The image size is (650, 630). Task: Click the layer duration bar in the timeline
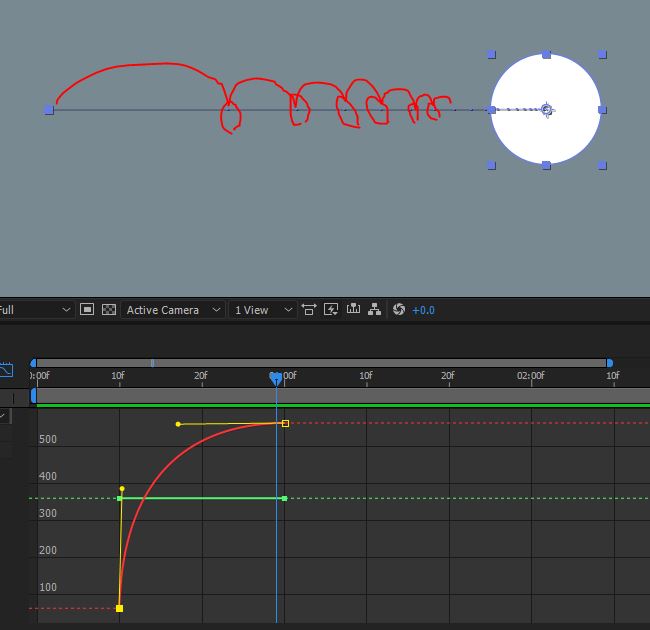343,395
